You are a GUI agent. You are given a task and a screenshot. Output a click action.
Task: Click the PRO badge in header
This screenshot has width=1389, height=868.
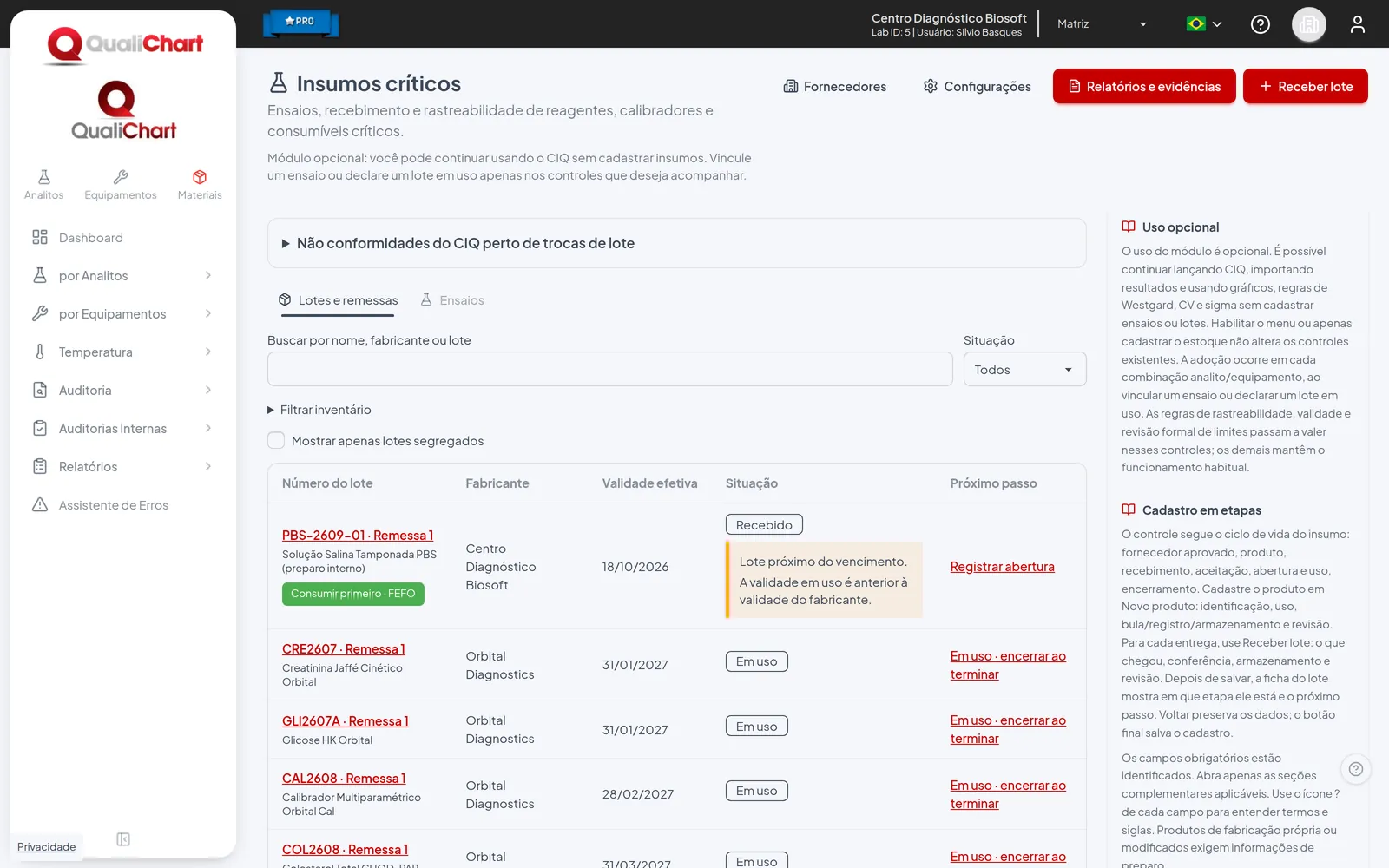coord(300,22)
